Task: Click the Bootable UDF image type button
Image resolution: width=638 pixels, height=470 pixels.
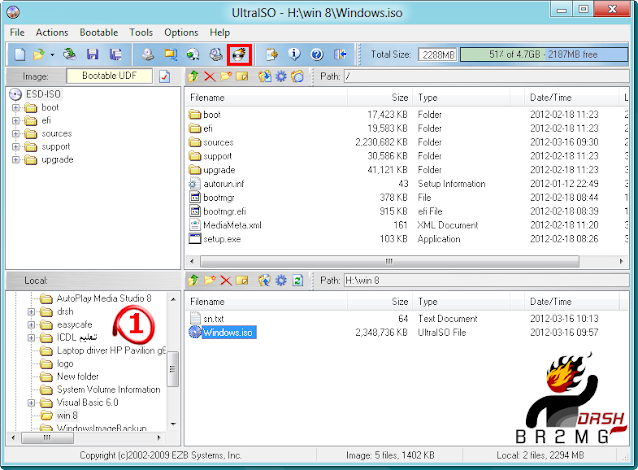Action: coord(109,76)
